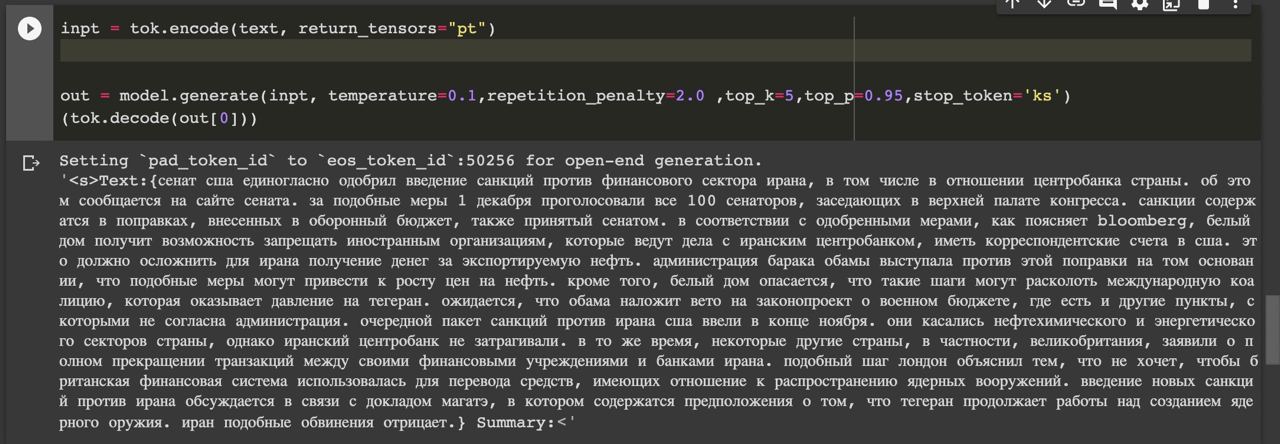
Task: Move the cell down with the arrow icon
Action: (1044, 4)
